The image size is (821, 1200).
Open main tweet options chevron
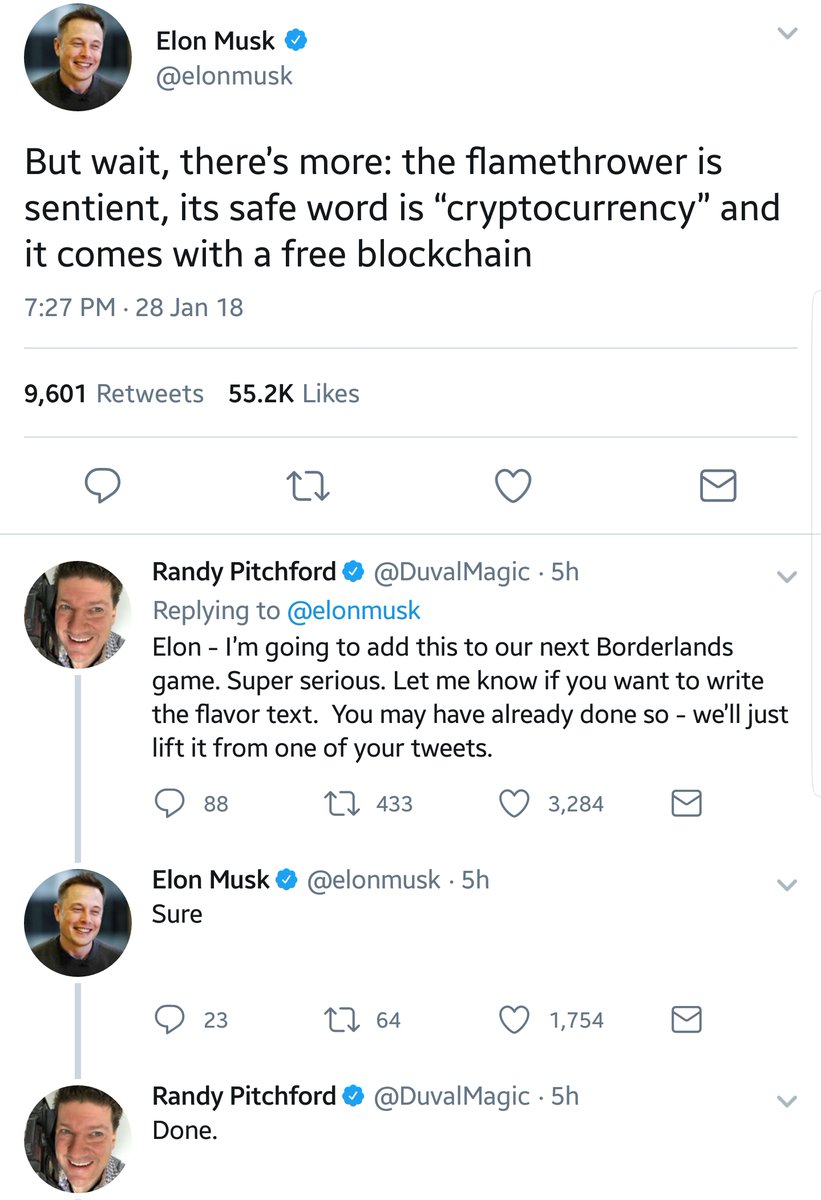[788, 33]
